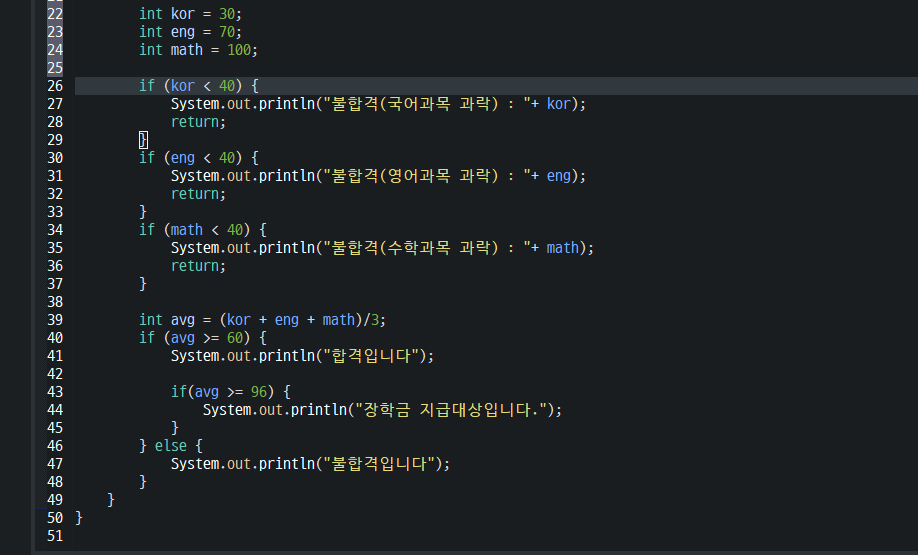The height and width of the screenshot is (555, 918).
Task: Click the closing brace on line 50
Action: tap(79, 518)
